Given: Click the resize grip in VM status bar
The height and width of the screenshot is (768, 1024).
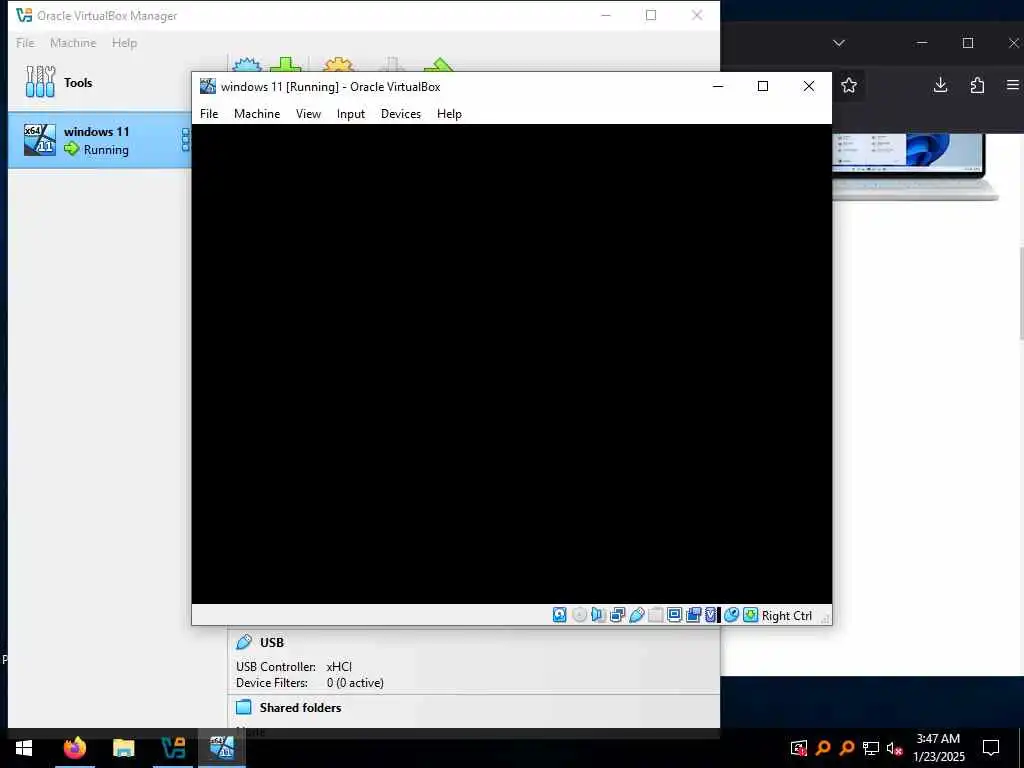Looking at the screenshot, I should pyautogui.click(x=825, y=618).
